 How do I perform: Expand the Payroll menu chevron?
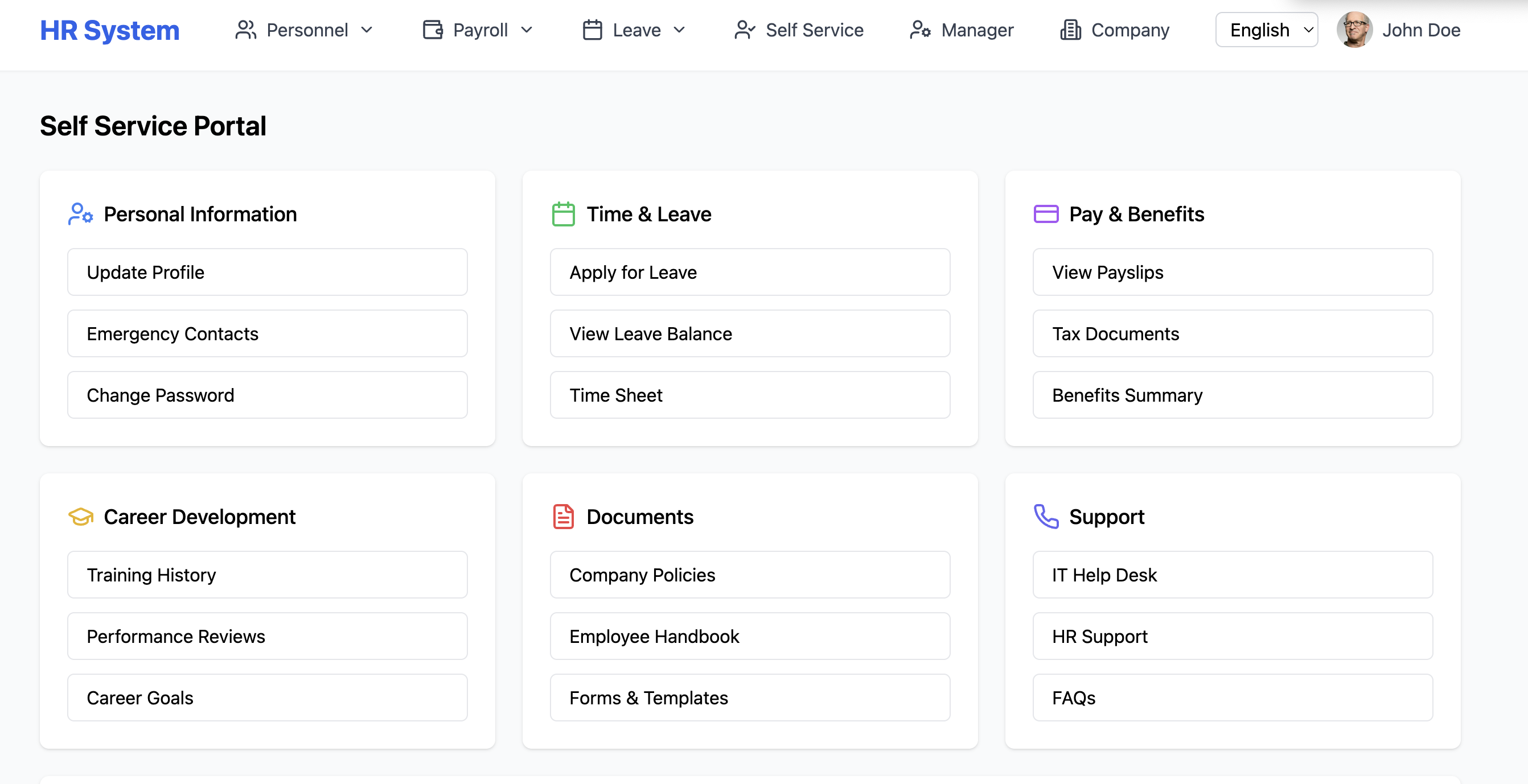click(527, 30)
